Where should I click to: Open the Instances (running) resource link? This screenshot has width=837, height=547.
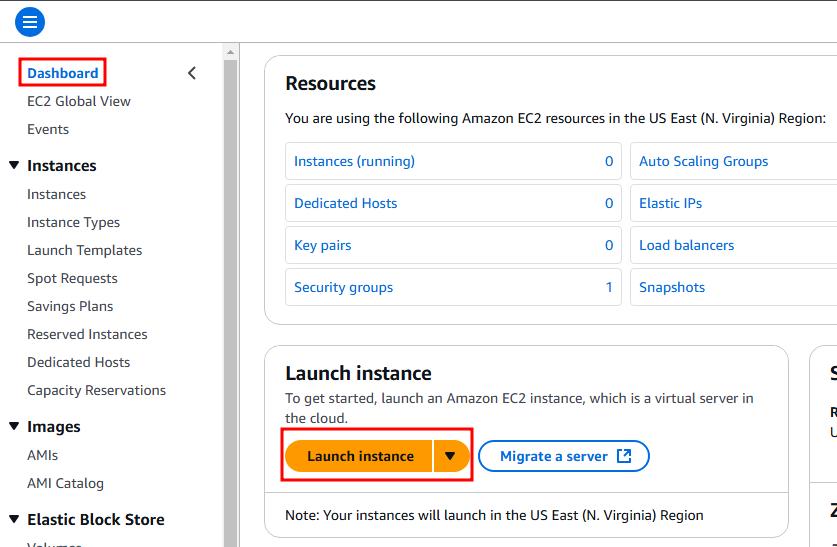coord(354,161)
